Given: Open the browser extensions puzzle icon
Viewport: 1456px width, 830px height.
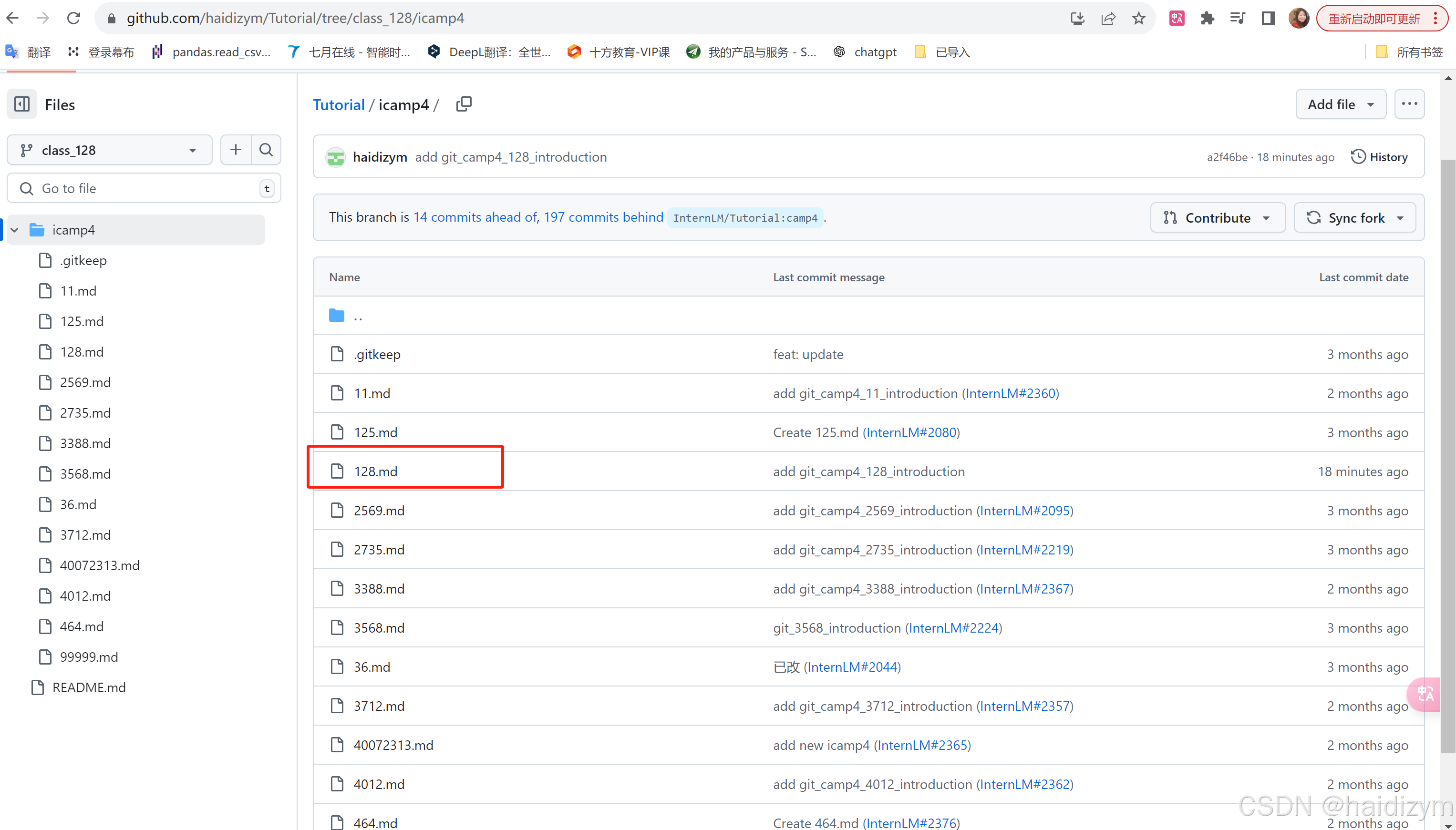Looking at the screenshot, I should [1207, 18].
